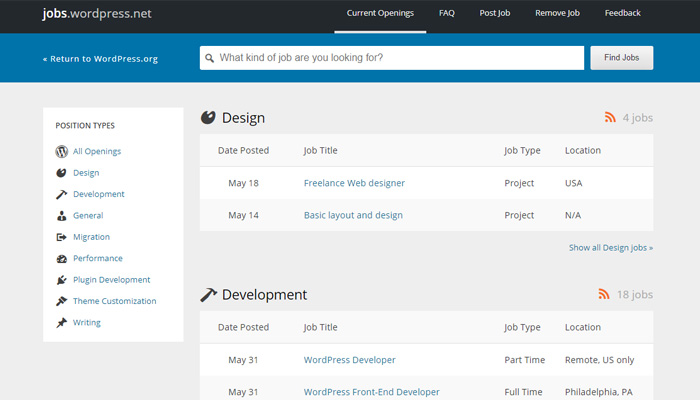
Task: Follow the Return to WordPress.org link
Action: point(100,59)
